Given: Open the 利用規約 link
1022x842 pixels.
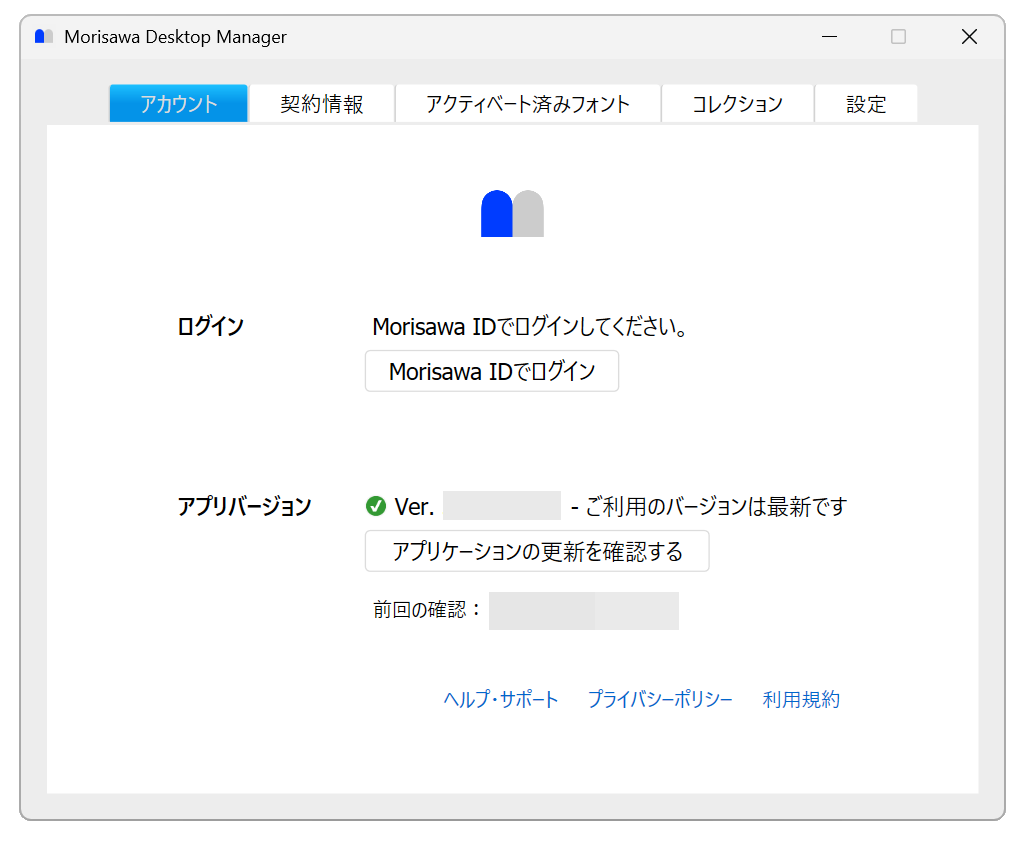Looking at the screenshot, I should click(801, 699).
